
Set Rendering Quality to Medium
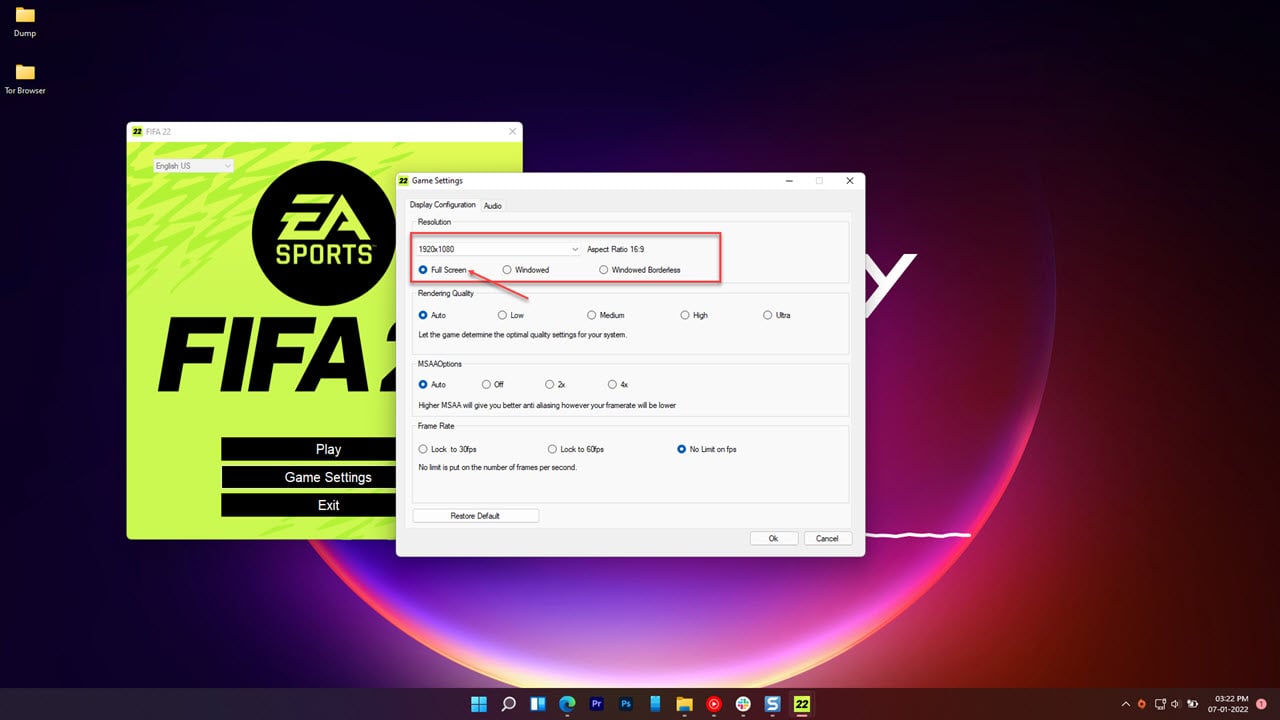(606, 315)
